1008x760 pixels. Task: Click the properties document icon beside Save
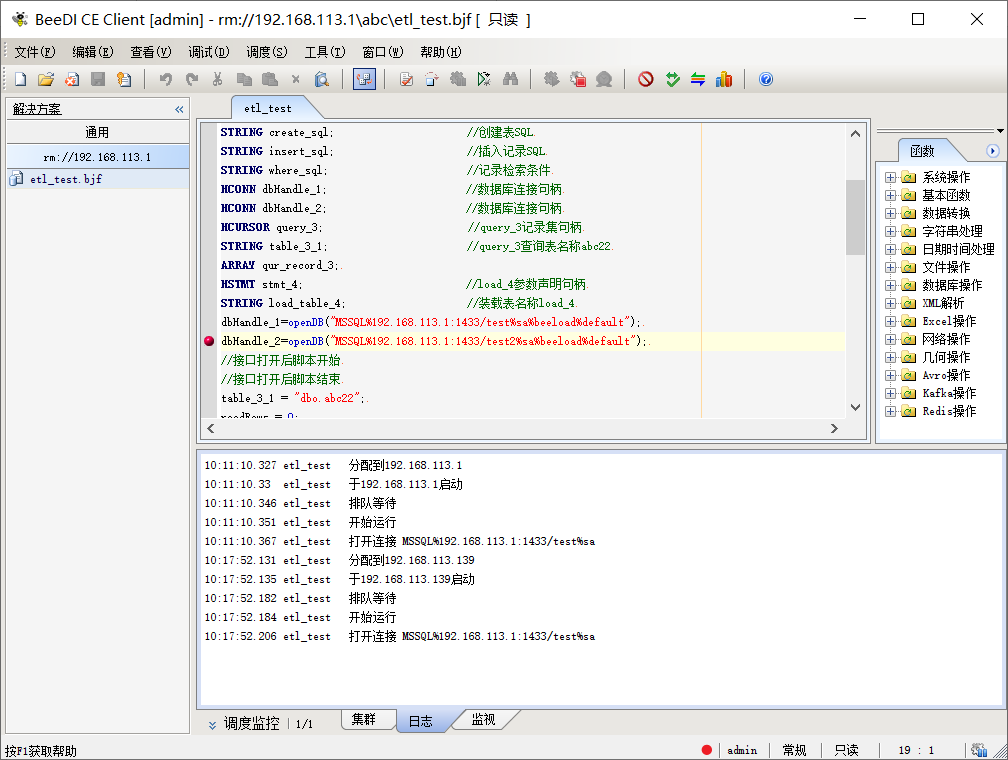click(x=123, y=79)
